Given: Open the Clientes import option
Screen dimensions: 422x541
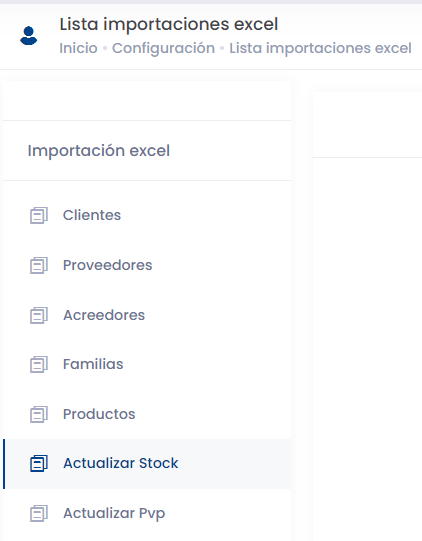Looking at the screenshot, I should pos(147,215).
